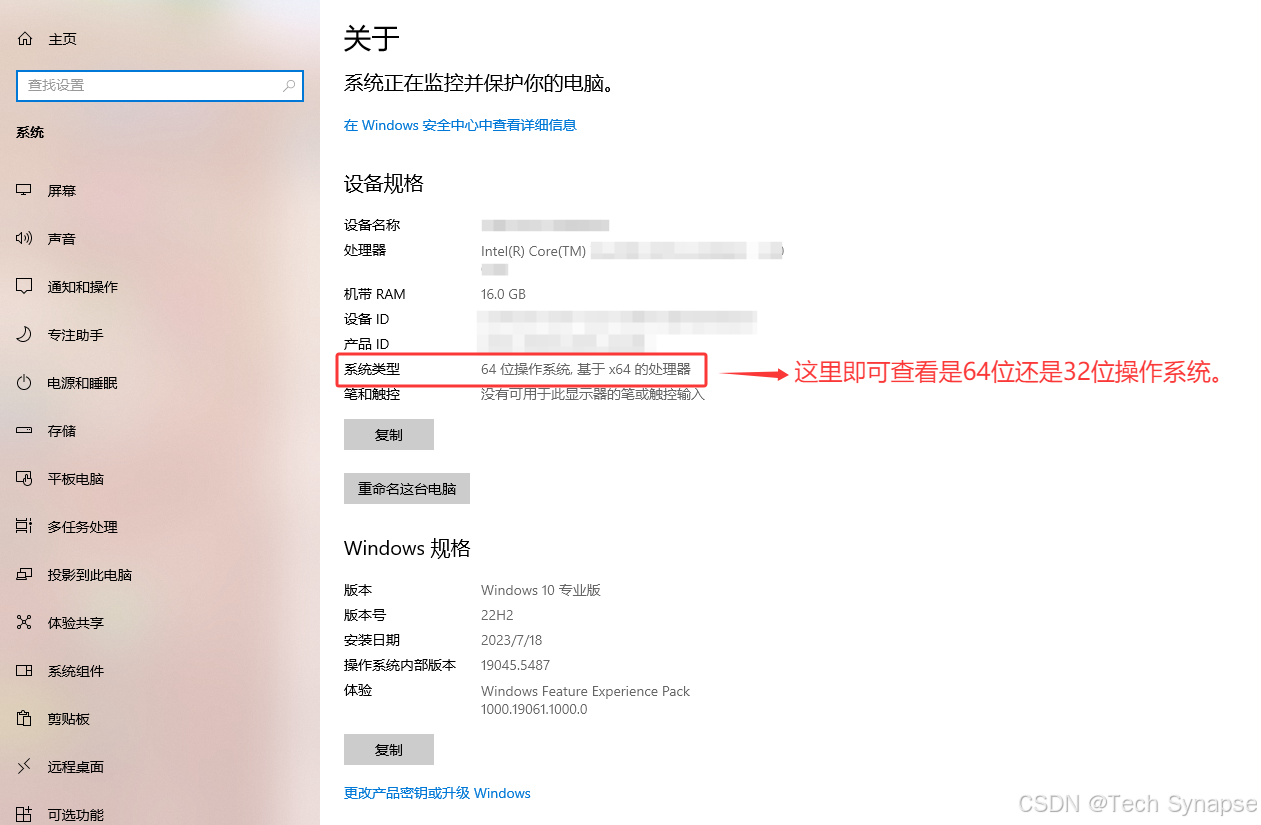
Task: Click the Home icon in sidebar
Action: [x=25, y=39]
